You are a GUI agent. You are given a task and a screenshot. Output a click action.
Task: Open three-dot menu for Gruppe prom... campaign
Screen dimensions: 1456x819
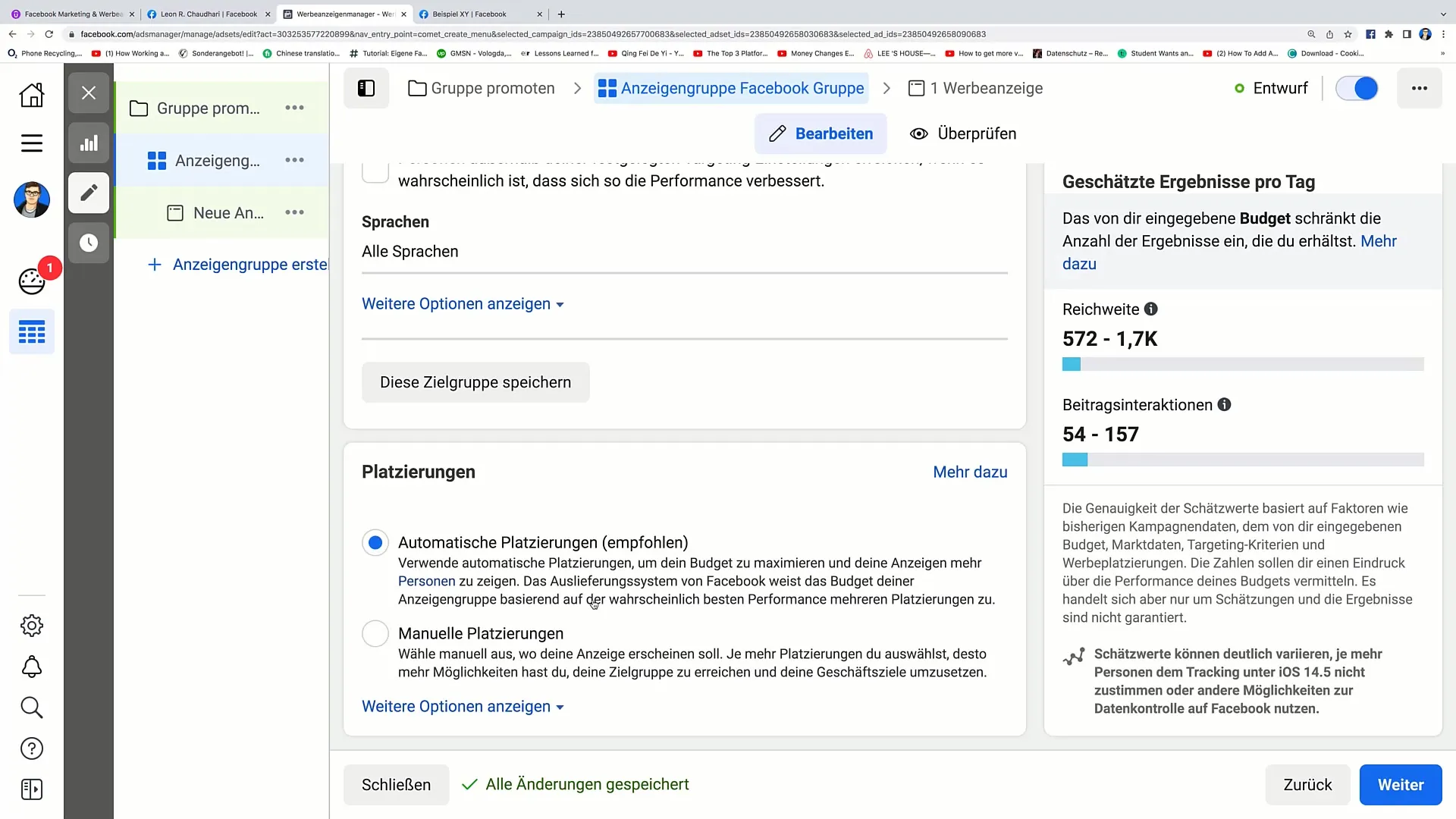pyautogui.click(x=294, y=108)
